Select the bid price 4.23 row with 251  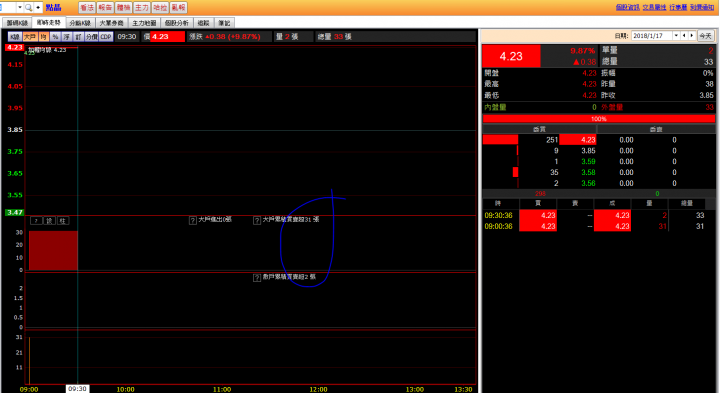(x=598, y=140)
